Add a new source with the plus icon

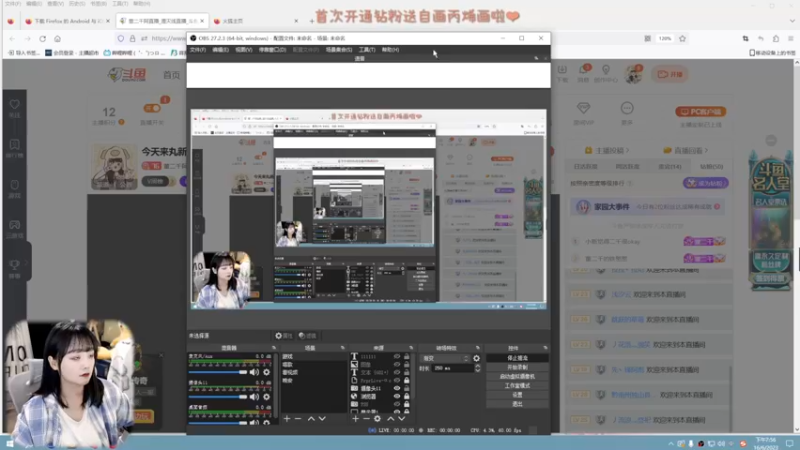[x=355, y=418]
